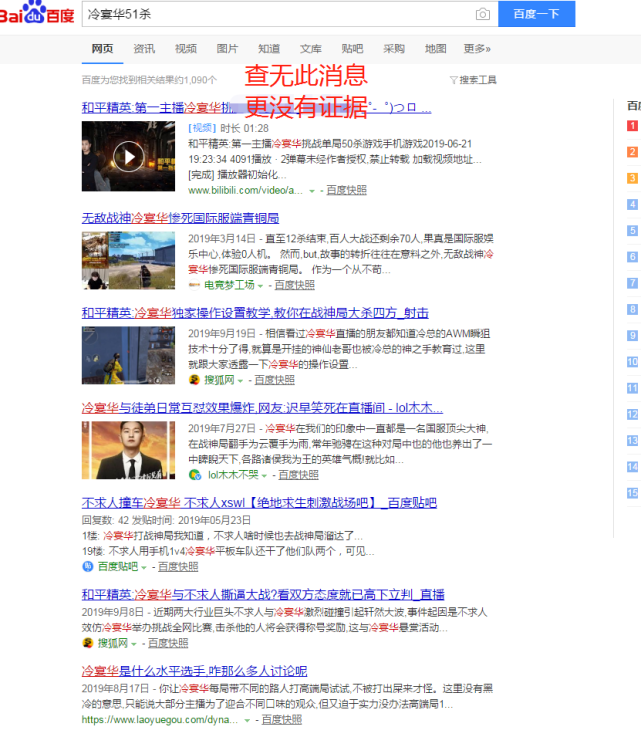Viewport: 641px width, 737px height.
Task: Play the bilibili video thumbnail
Action: click(128, 156)
